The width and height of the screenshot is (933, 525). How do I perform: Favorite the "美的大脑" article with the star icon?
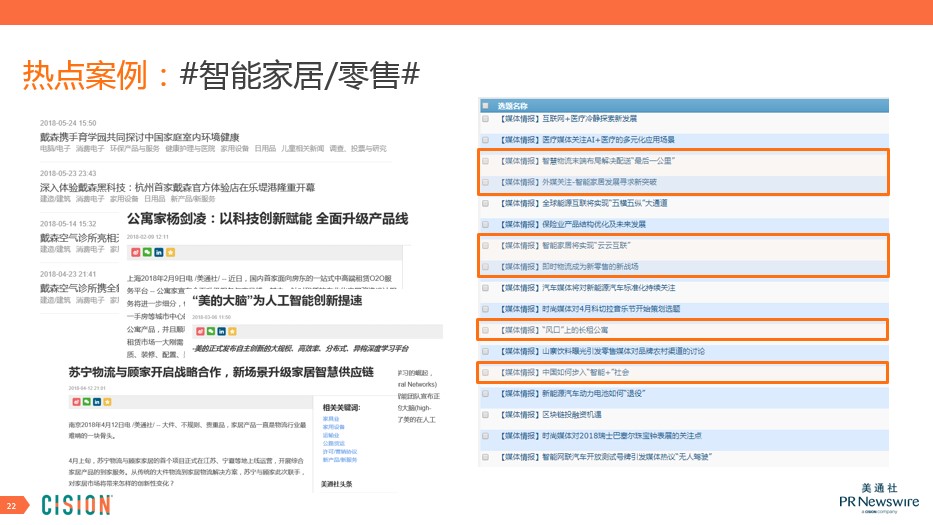click(232, 331)
